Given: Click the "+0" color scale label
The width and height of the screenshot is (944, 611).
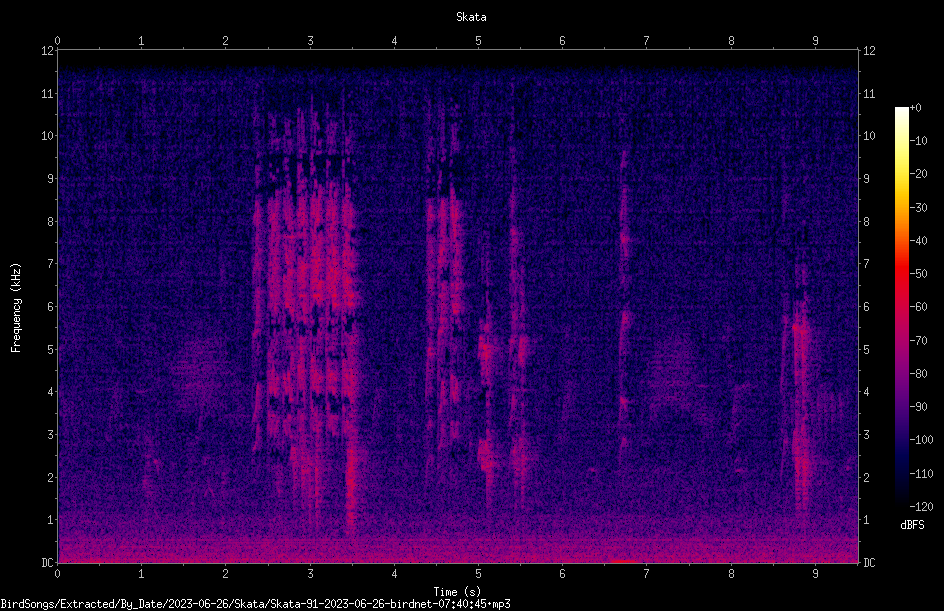Looking at the screenshot, I should [x=915, y=108].
